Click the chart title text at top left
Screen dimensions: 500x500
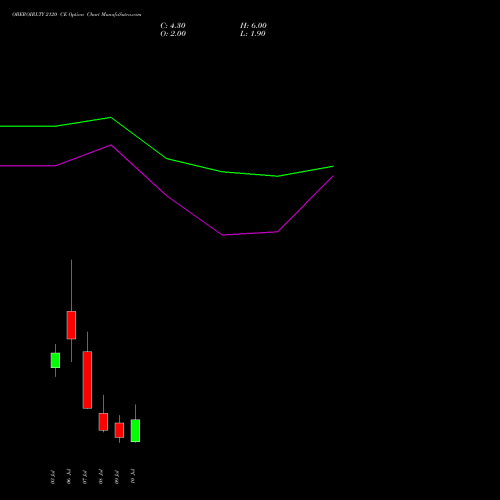click(77, 15)
